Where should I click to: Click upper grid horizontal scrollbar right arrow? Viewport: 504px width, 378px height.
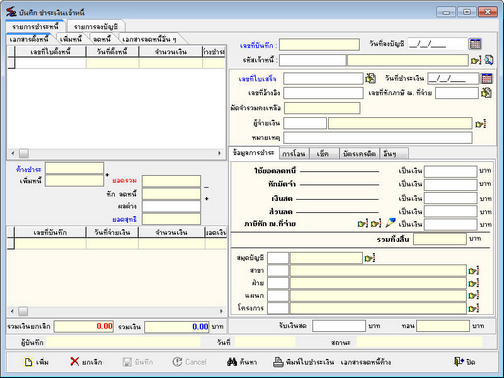click(x=219, y=153)
